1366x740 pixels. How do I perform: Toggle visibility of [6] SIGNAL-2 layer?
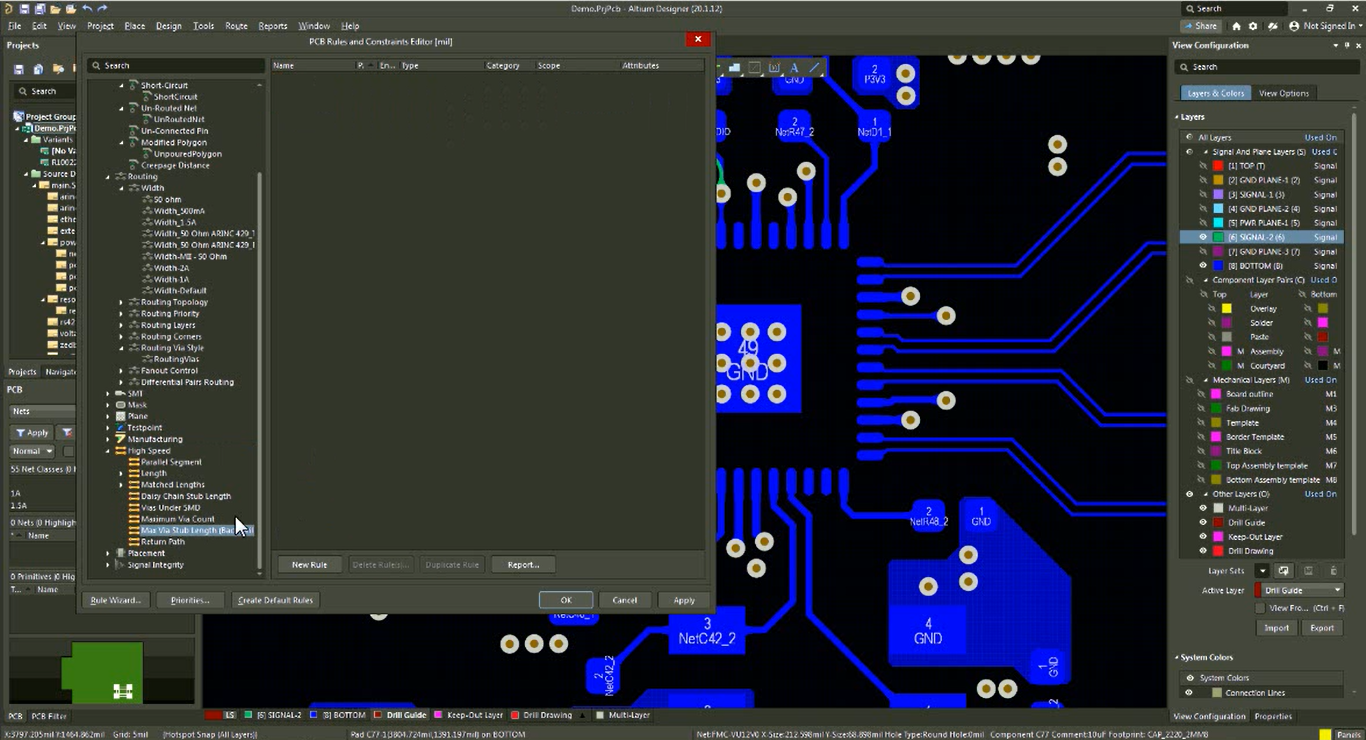[1203, 237]
